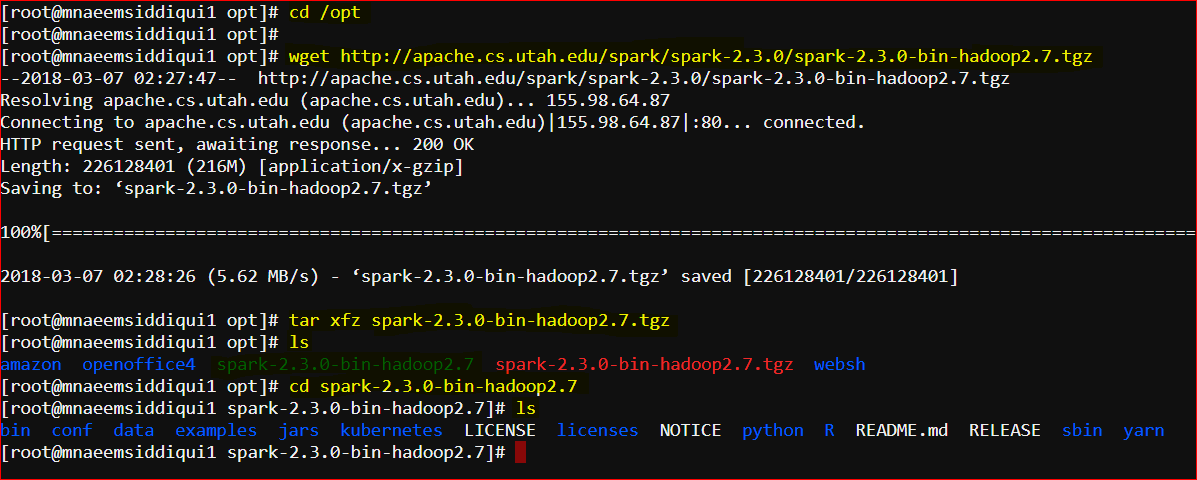Click the 'jars' directory entry
The width and height of the screenshot is (1197, 480).
point(298,430)
